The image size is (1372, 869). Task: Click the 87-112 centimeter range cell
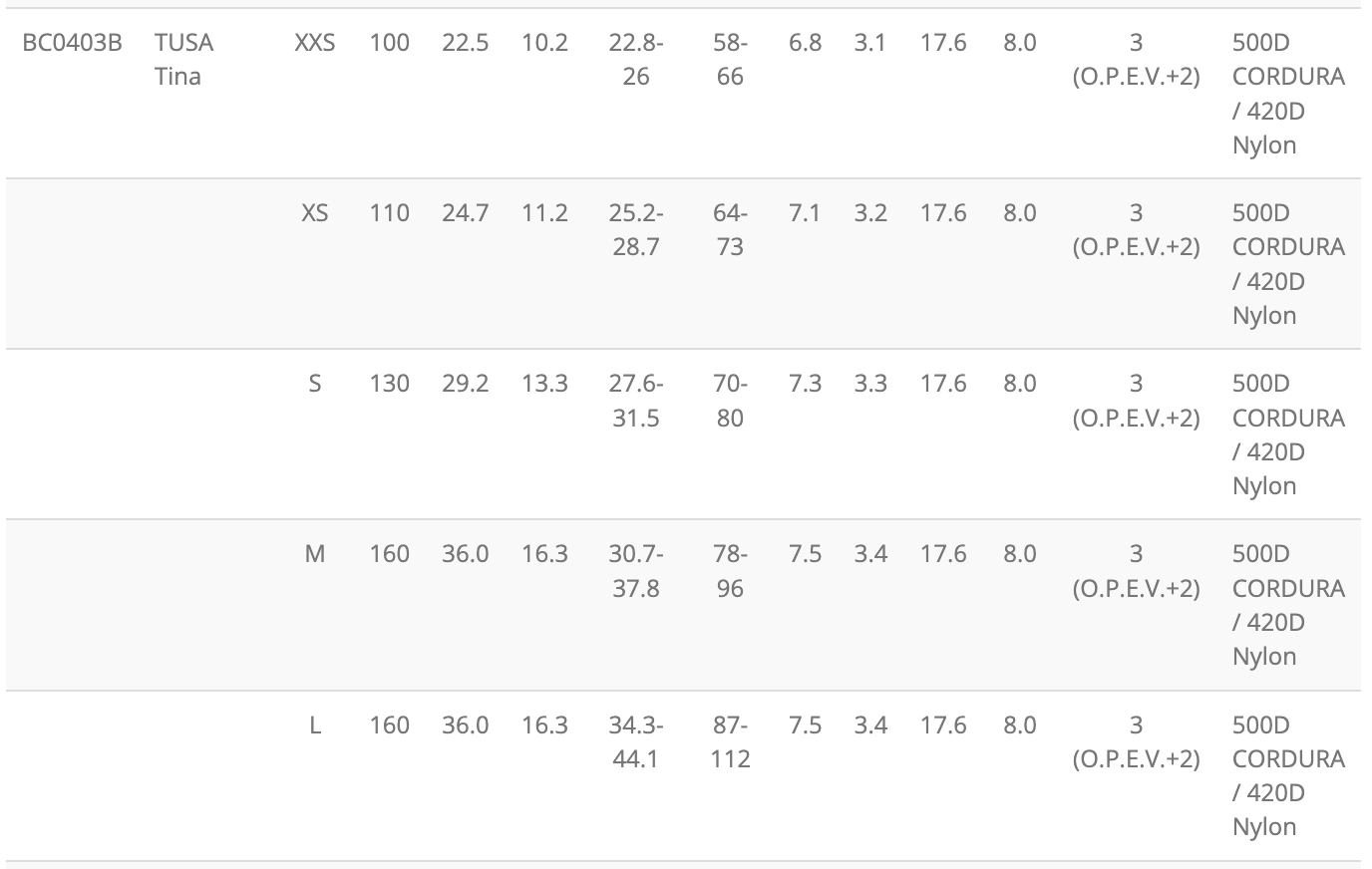730,741
